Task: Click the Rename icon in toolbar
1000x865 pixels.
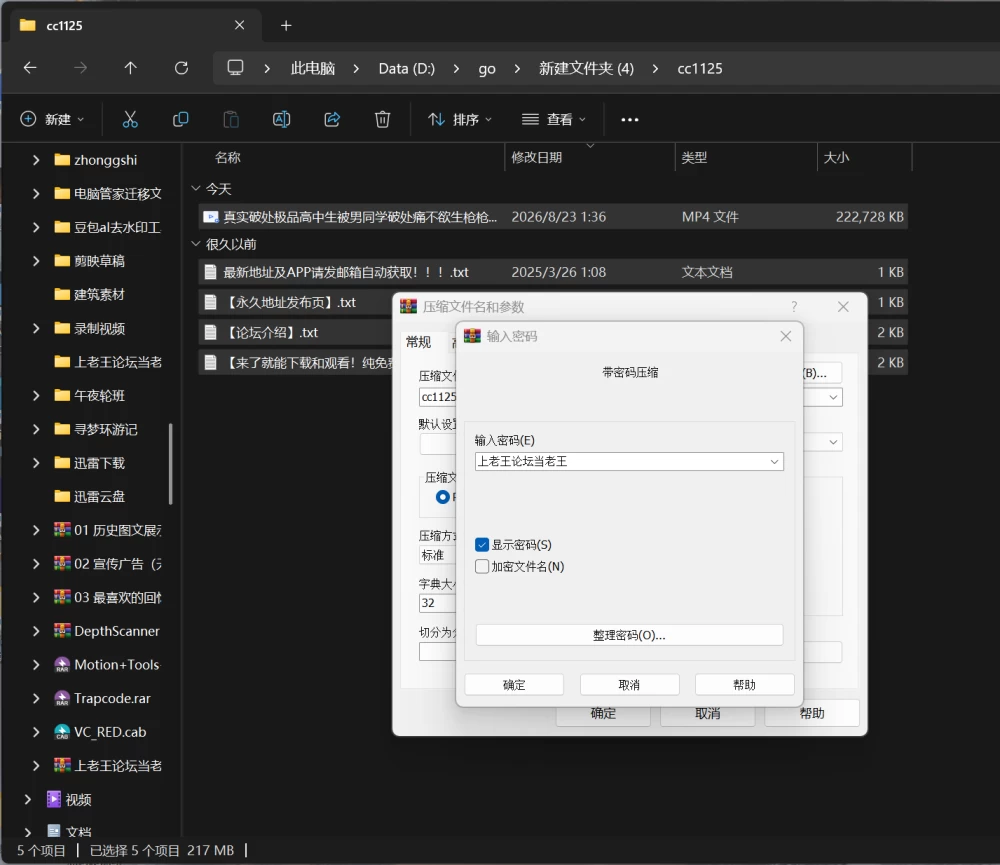Action: click(x=281, y=119)
